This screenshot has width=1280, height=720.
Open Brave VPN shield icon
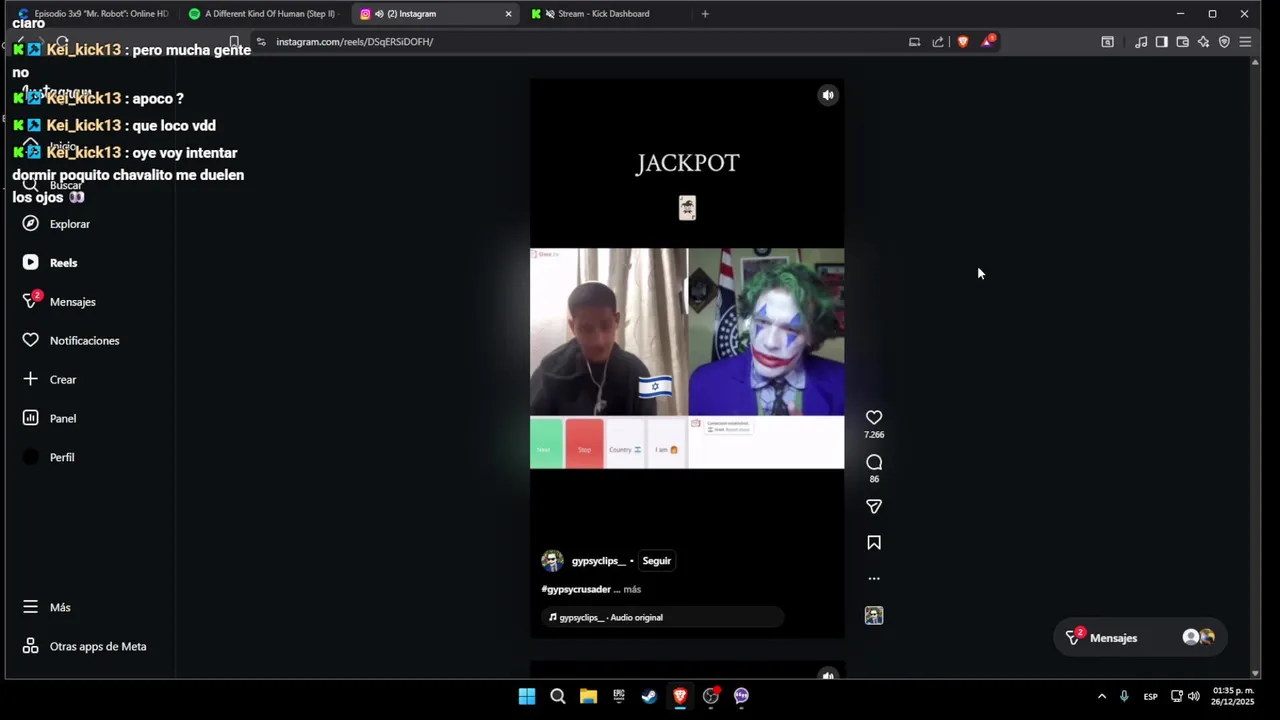click(1224, 42)
